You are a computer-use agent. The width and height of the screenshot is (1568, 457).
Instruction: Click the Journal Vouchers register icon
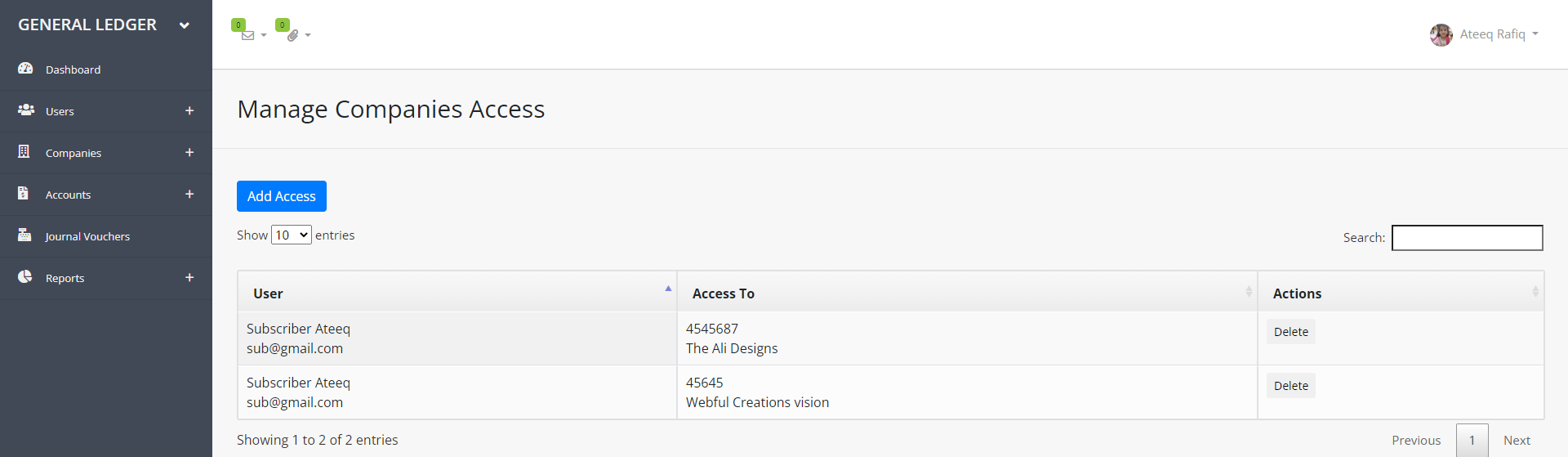pyautogui.click(x=24, y=235)
